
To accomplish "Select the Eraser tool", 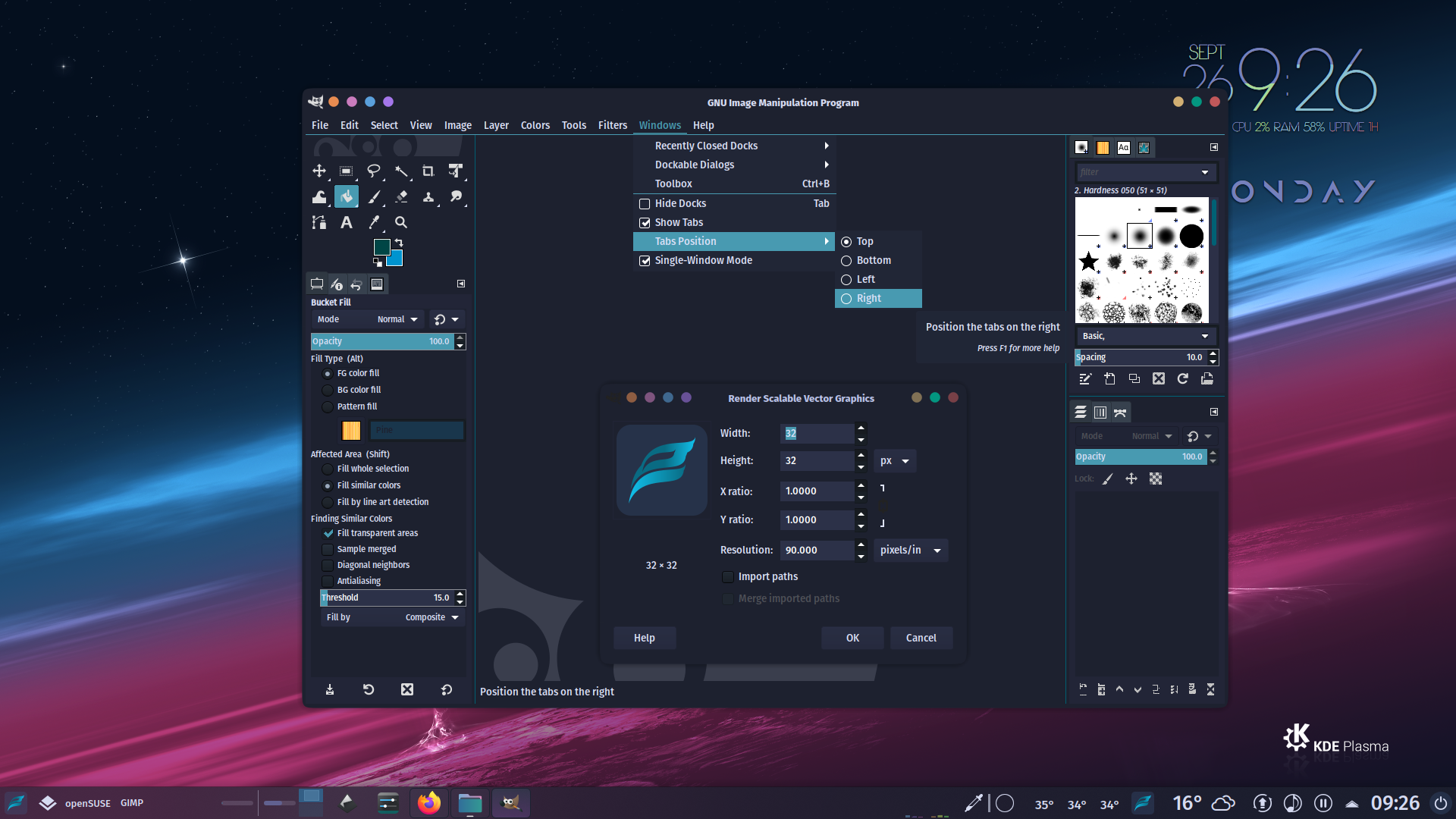I will [x=401, y=197].
